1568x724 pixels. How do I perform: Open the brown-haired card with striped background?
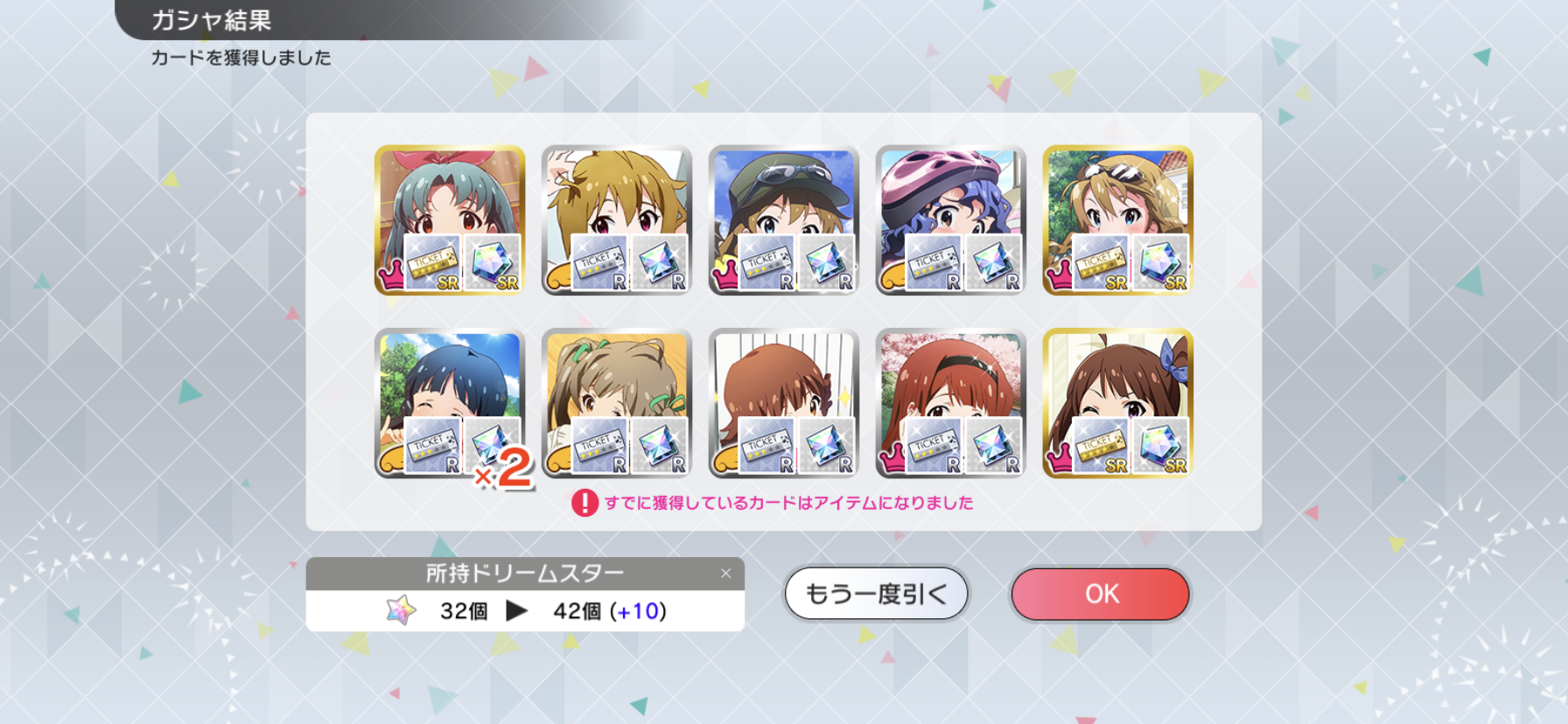[784, 404]
